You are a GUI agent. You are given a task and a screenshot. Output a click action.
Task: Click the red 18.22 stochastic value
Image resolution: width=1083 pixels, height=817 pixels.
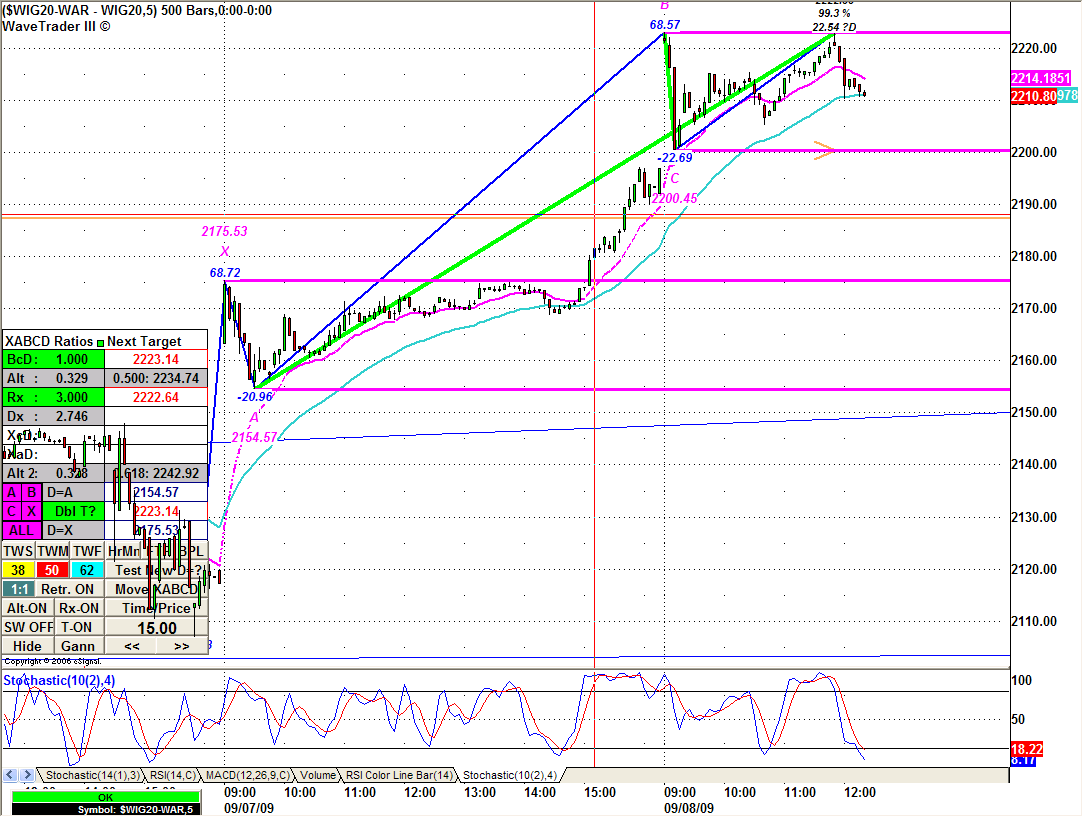pyautogui.click(x=1026, y=749)
